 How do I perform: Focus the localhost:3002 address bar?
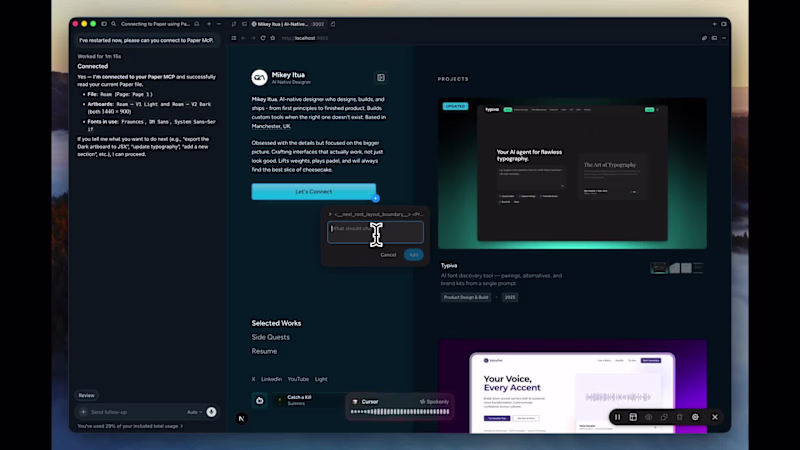tap(305, 38)
